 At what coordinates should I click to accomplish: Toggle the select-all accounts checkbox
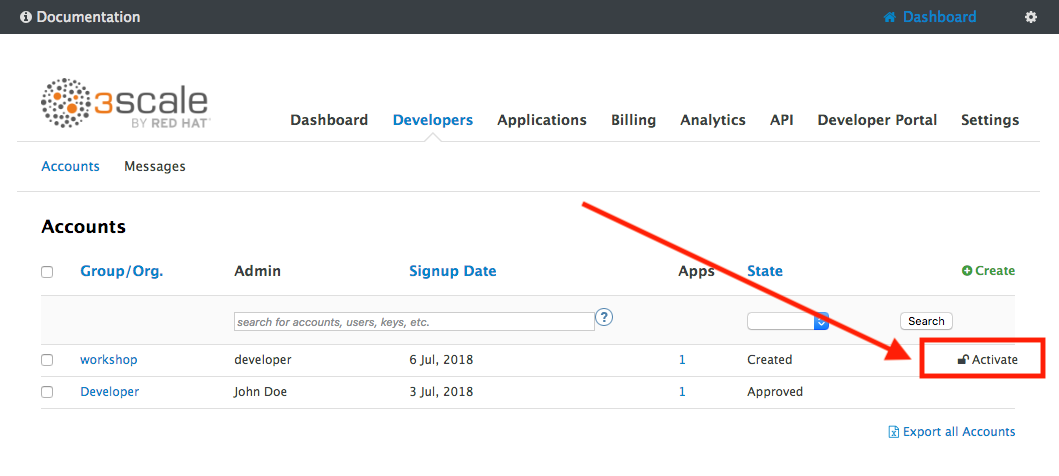[x=47, y=271]
